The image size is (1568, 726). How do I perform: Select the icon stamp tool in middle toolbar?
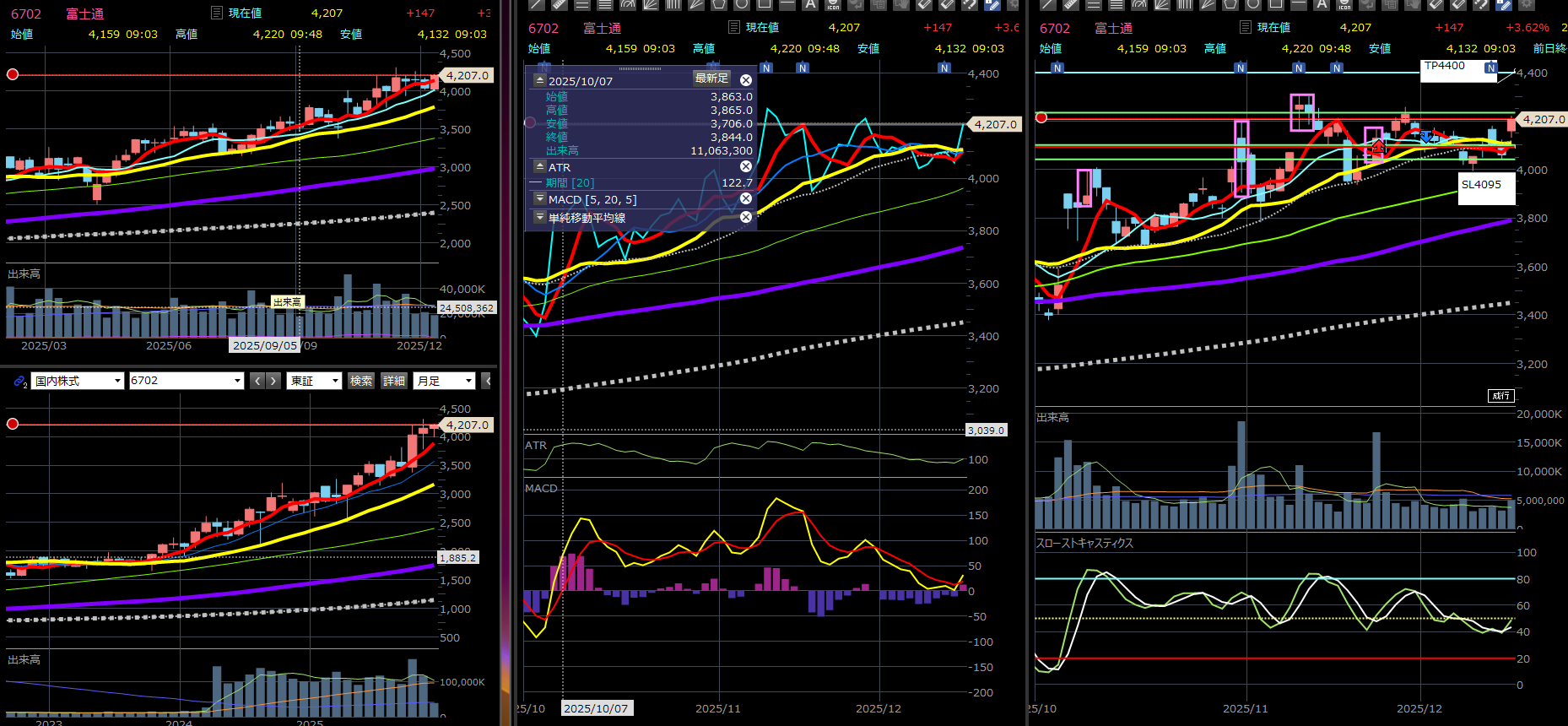tap(833, 4)
